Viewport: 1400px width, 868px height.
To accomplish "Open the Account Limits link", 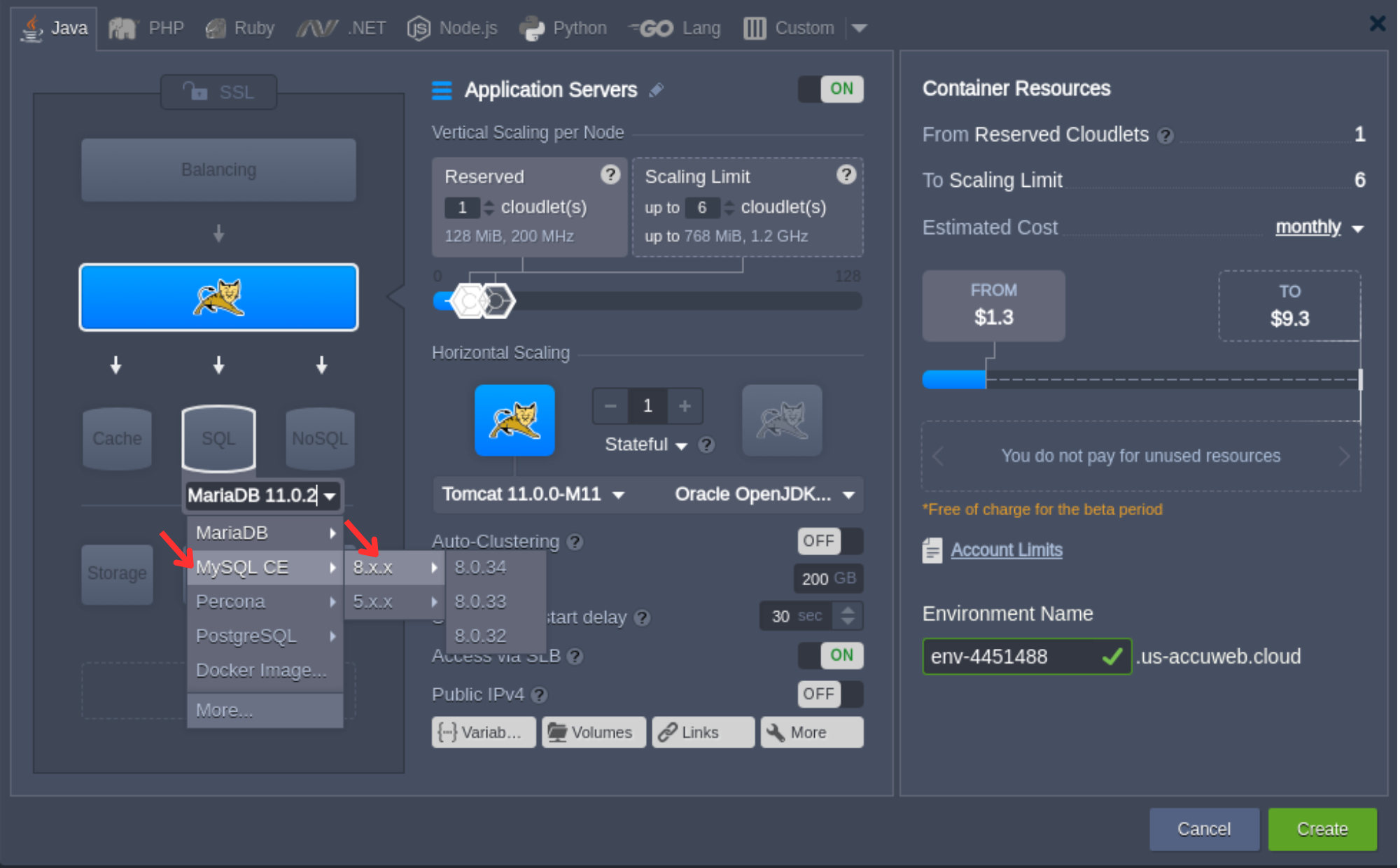I will (1006, 550).
